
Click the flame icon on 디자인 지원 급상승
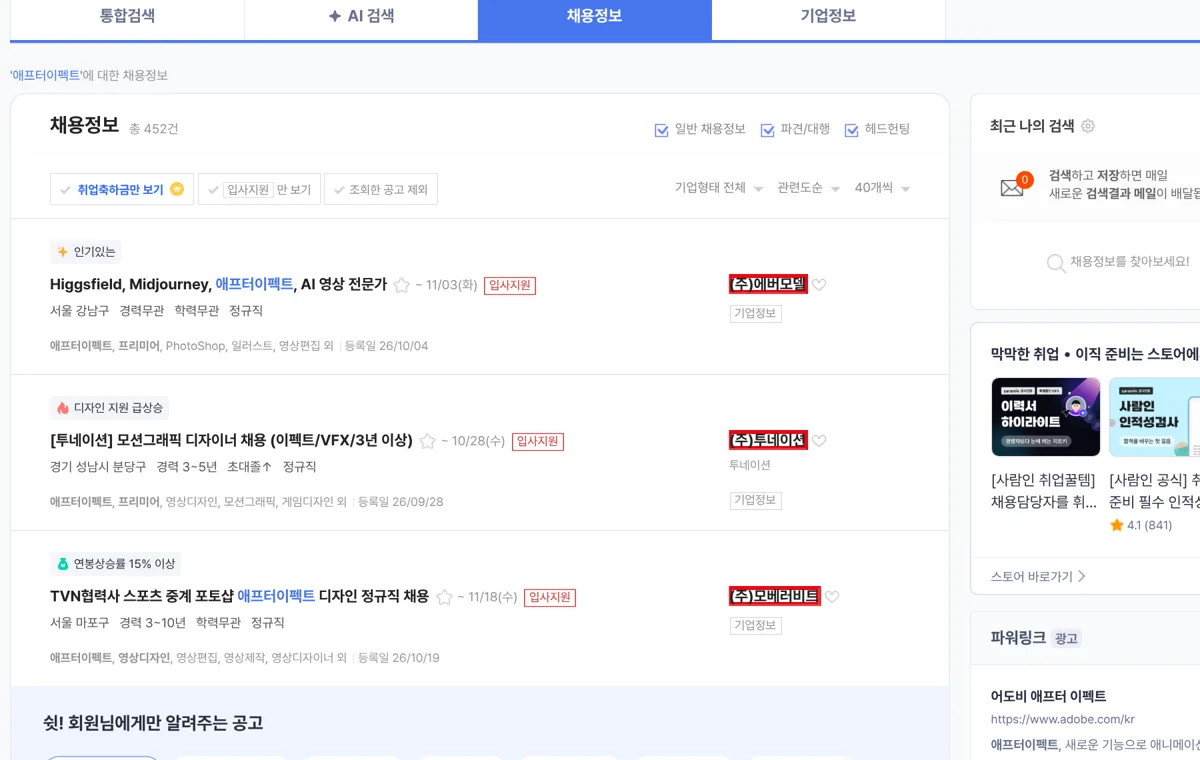click(63, 408)
